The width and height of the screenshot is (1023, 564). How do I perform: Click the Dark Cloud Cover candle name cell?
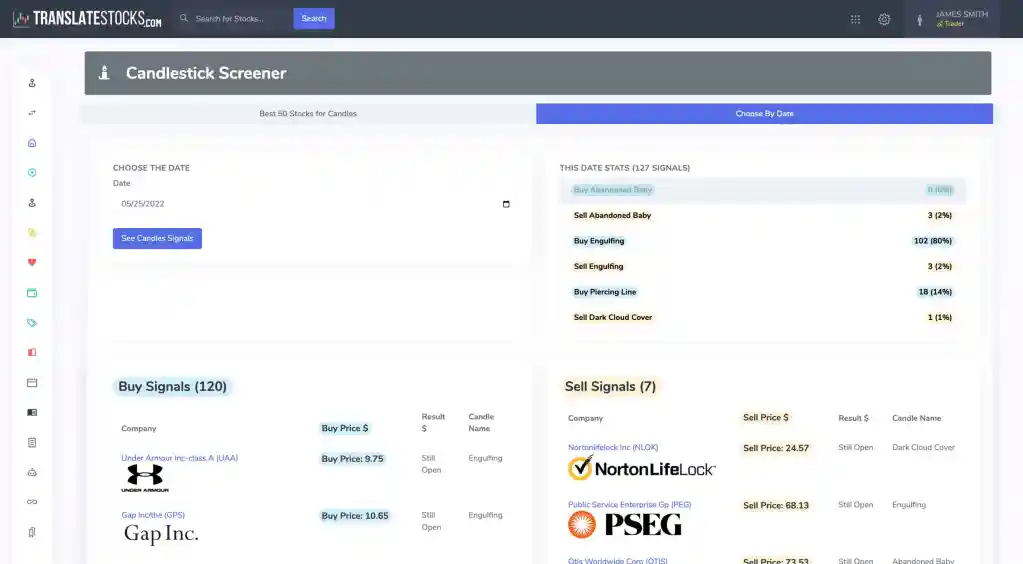923,448
